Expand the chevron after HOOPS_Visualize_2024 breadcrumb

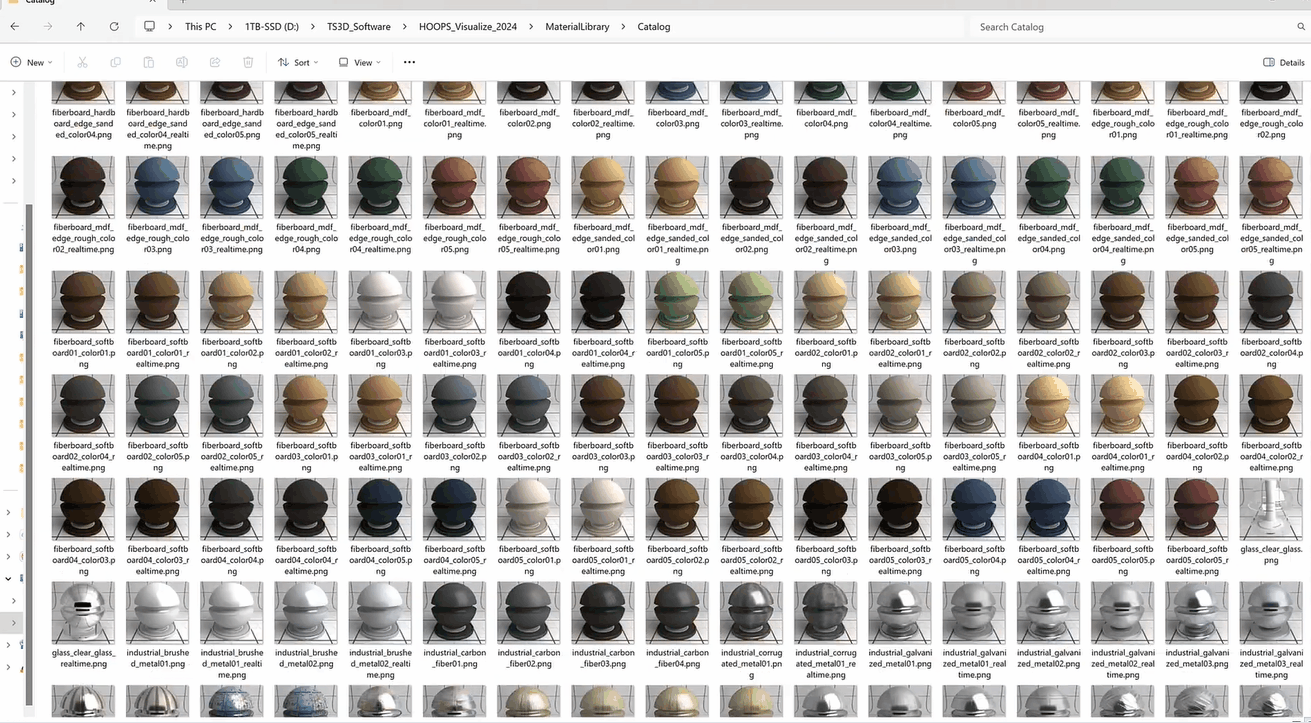point(531,27)
